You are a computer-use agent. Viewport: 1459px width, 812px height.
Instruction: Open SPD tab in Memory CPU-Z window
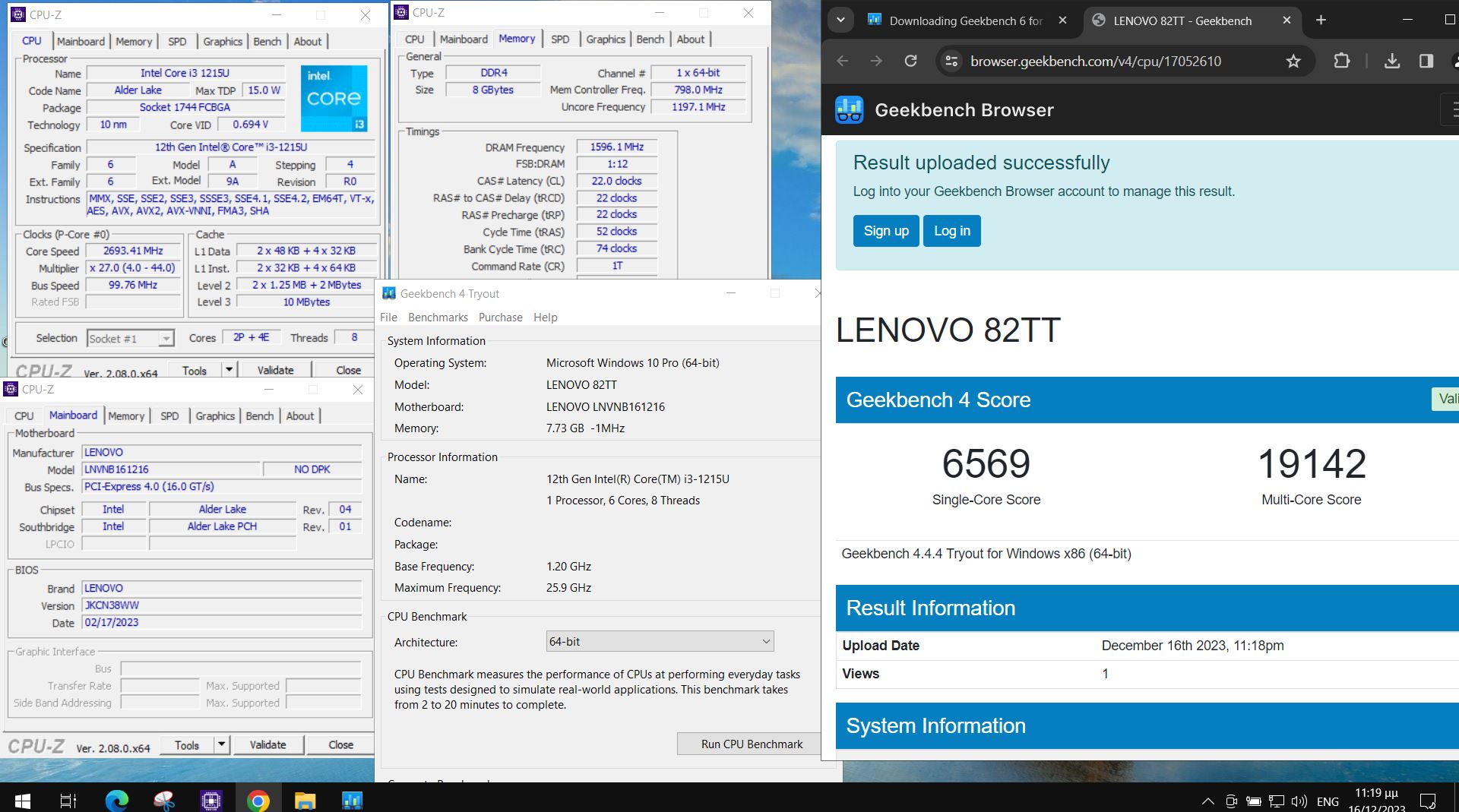pyautogui.click(x=560, y=39)
